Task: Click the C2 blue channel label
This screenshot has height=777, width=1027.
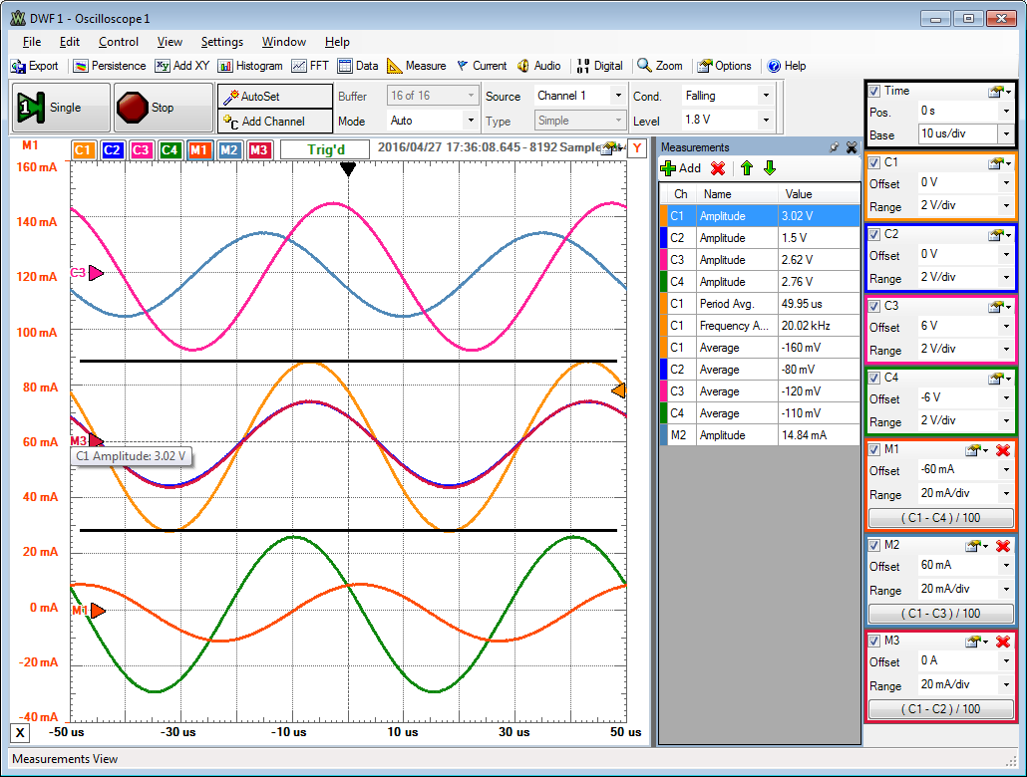Action: [112, 150]
